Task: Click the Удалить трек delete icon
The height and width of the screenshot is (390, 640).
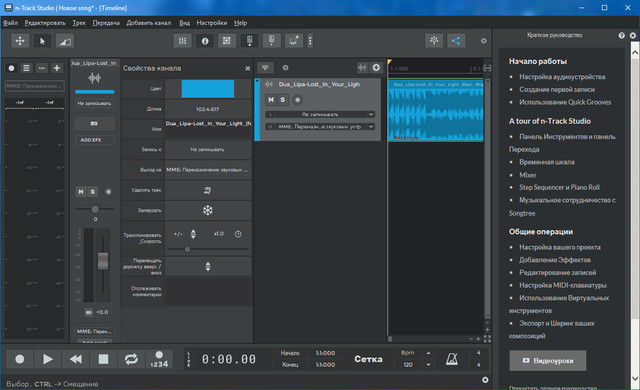Action: point(208,190)
